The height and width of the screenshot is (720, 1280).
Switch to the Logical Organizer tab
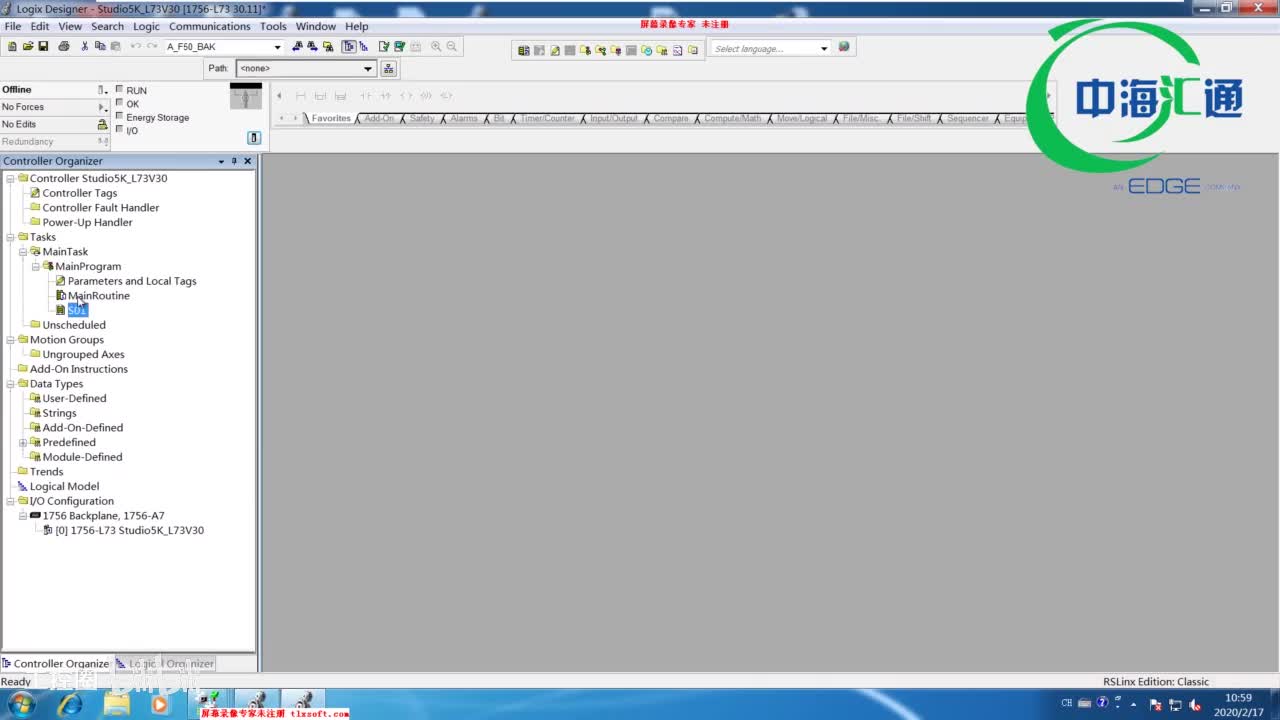click(x=165, y=663)
